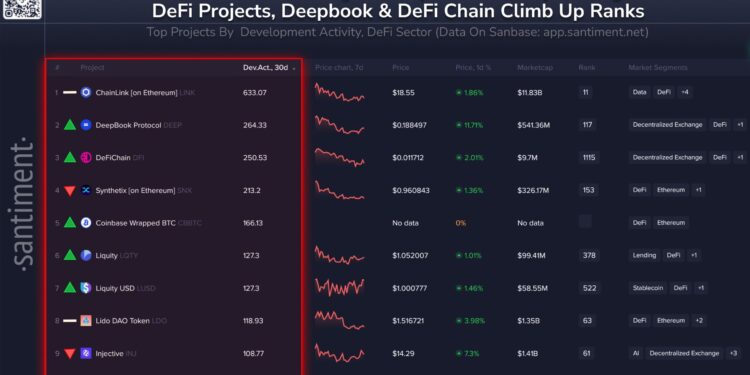Viewport: 750px width, 375px height.
Task: Click the Project column header
Action: coord(92,68)
